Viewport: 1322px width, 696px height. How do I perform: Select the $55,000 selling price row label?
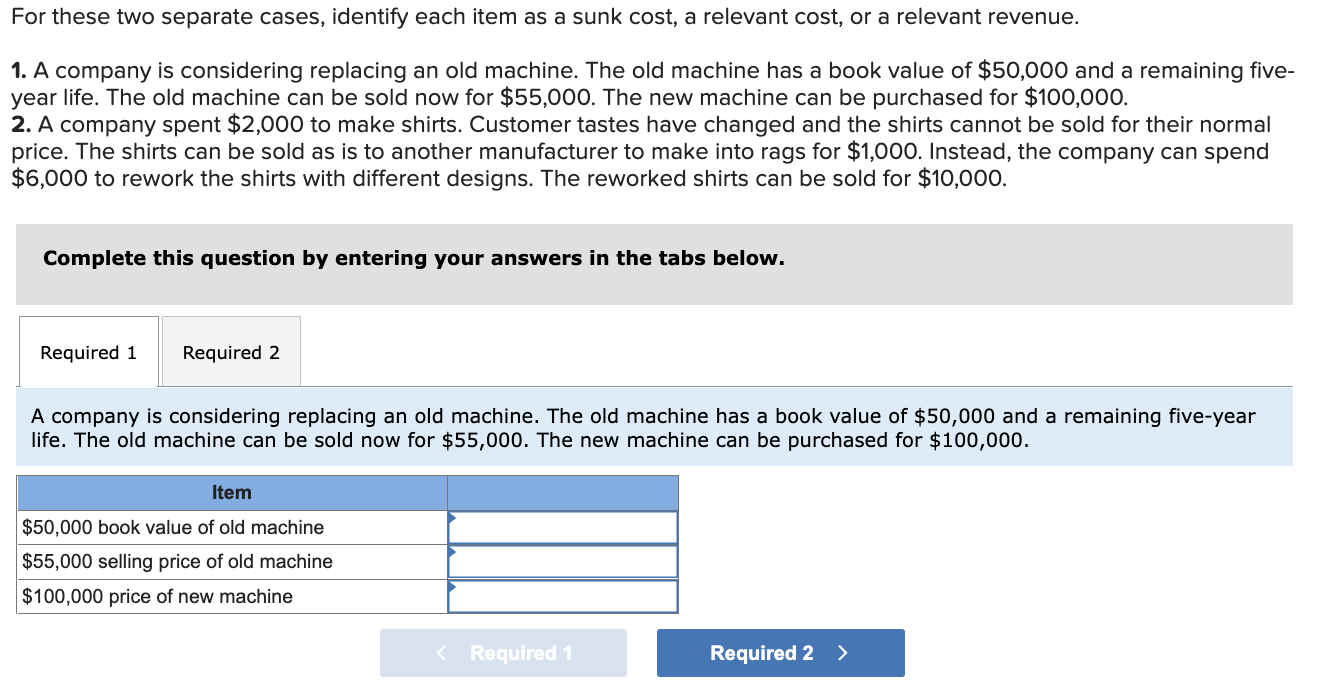178,561
